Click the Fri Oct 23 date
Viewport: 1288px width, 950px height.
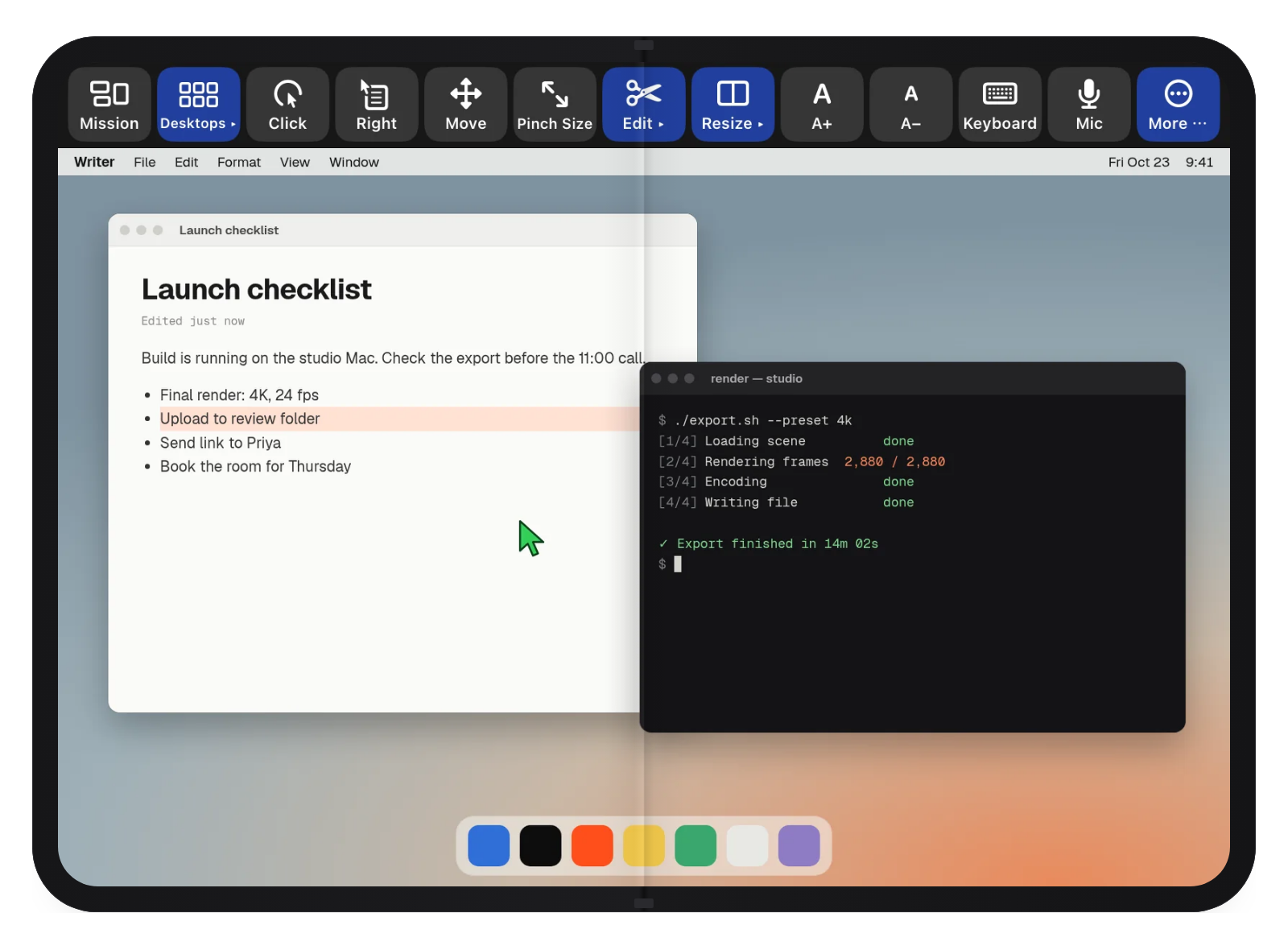1138,162
